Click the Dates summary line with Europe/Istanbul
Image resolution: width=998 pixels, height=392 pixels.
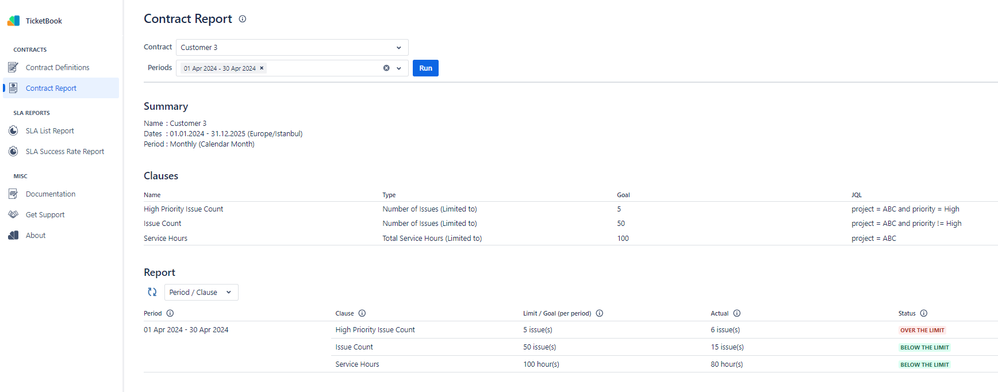point(223,134)
